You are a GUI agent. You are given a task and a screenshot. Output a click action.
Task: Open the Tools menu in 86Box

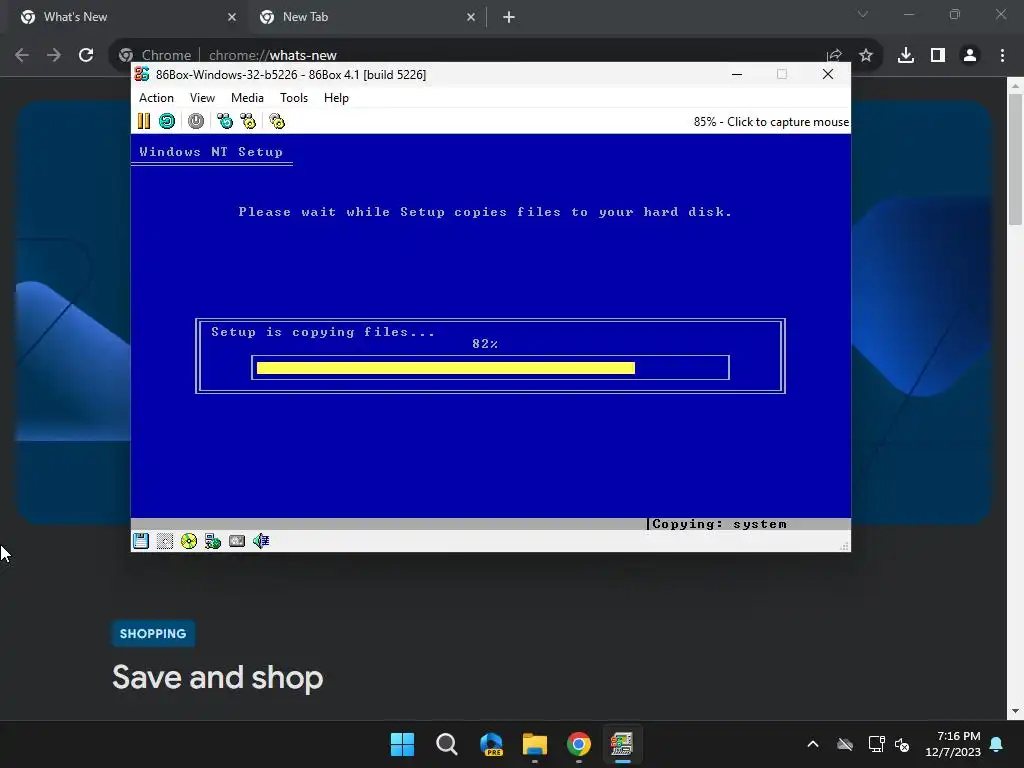pyautogui.click(x=294, y=98)
